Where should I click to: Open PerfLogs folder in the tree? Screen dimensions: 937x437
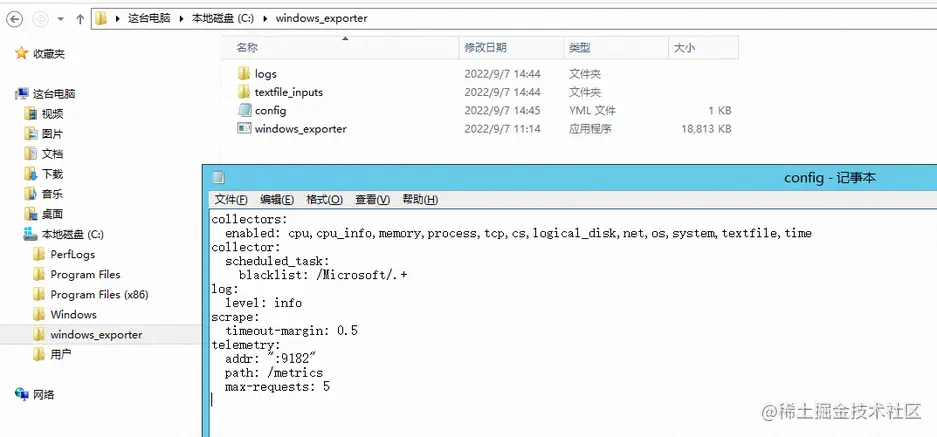coord(72,254)
